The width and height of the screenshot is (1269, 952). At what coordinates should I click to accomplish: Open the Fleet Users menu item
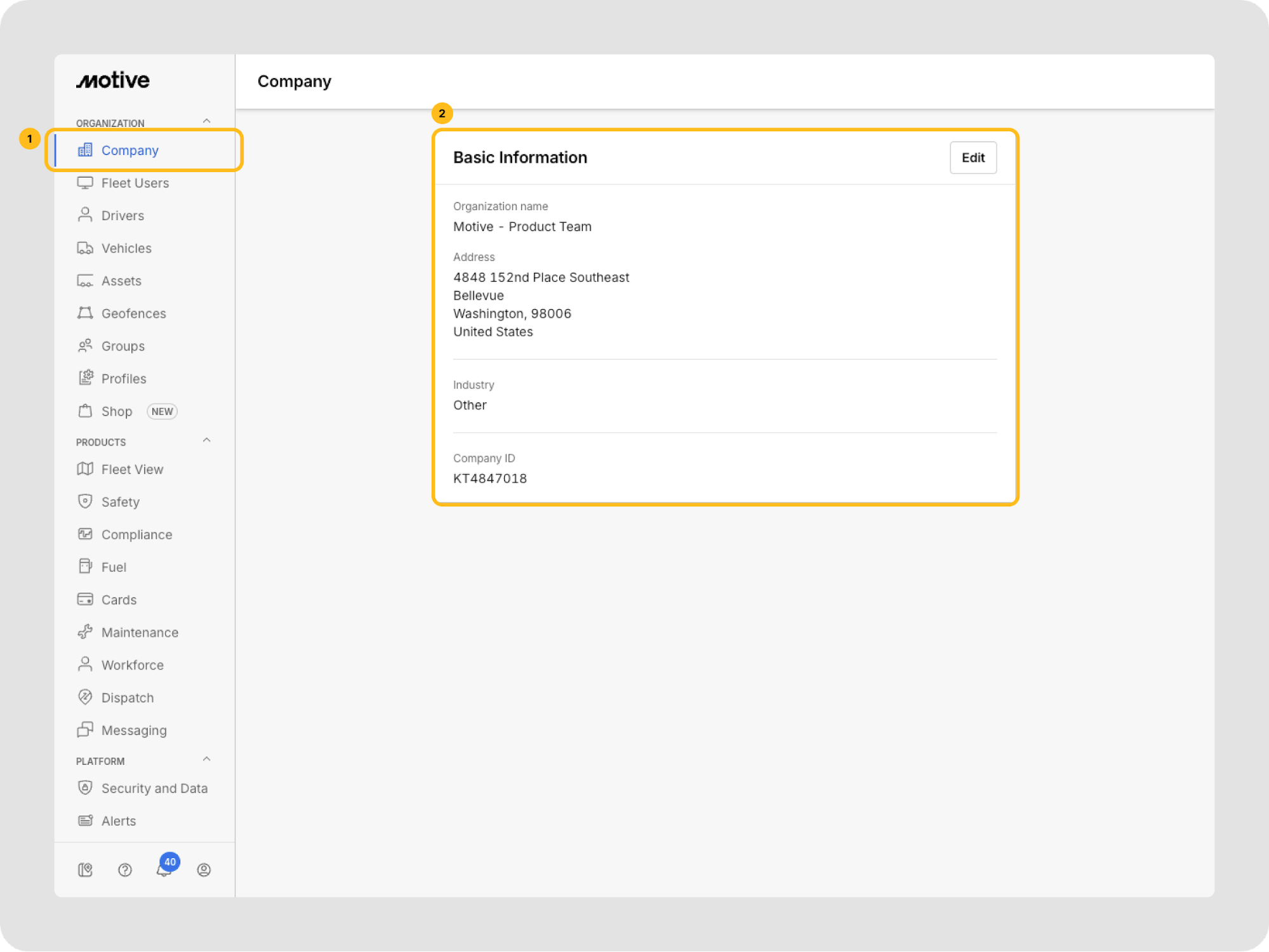click(135, 183)
